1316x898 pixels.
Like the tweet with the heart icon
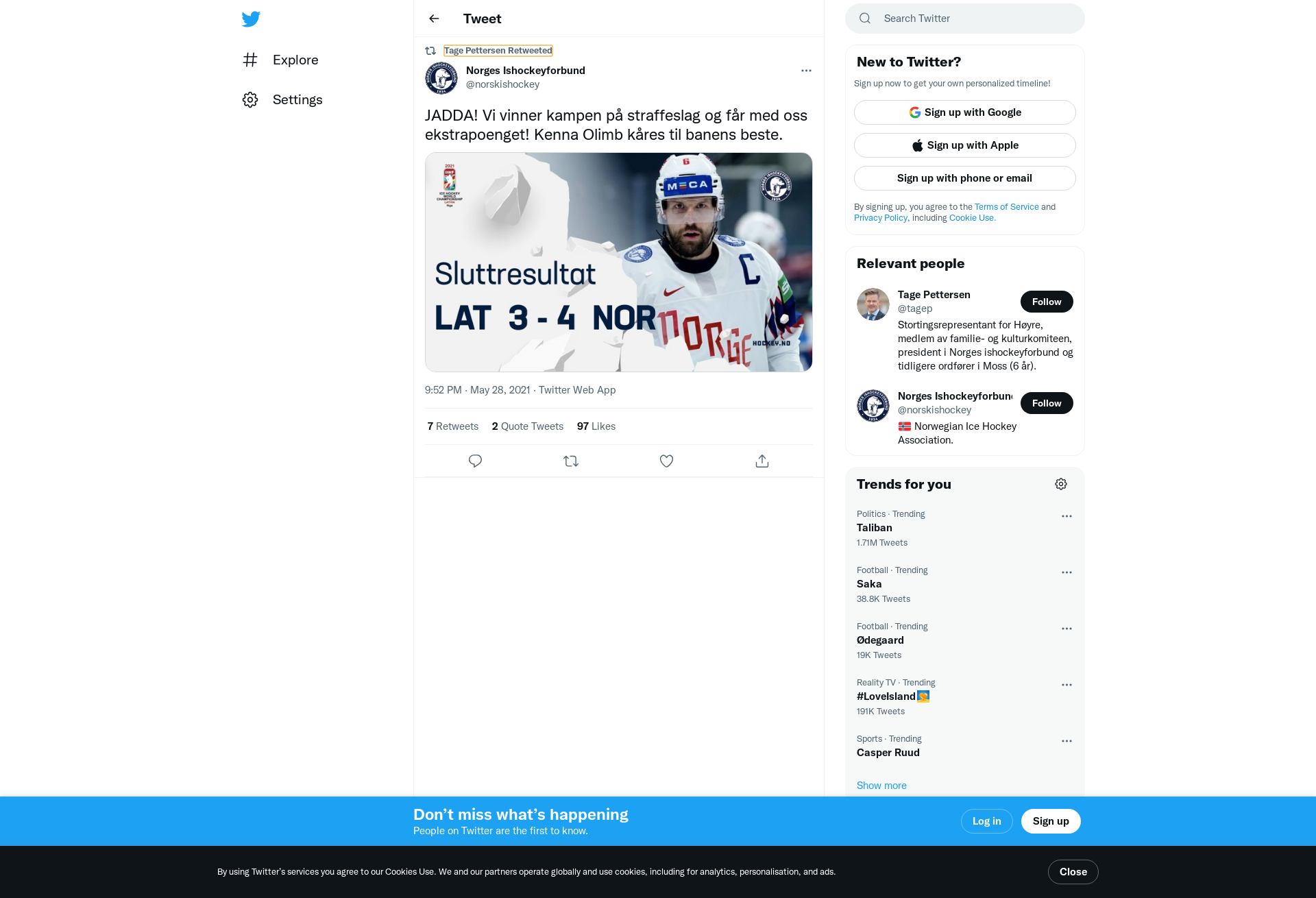pyautogui.click(x=666, y=461)
